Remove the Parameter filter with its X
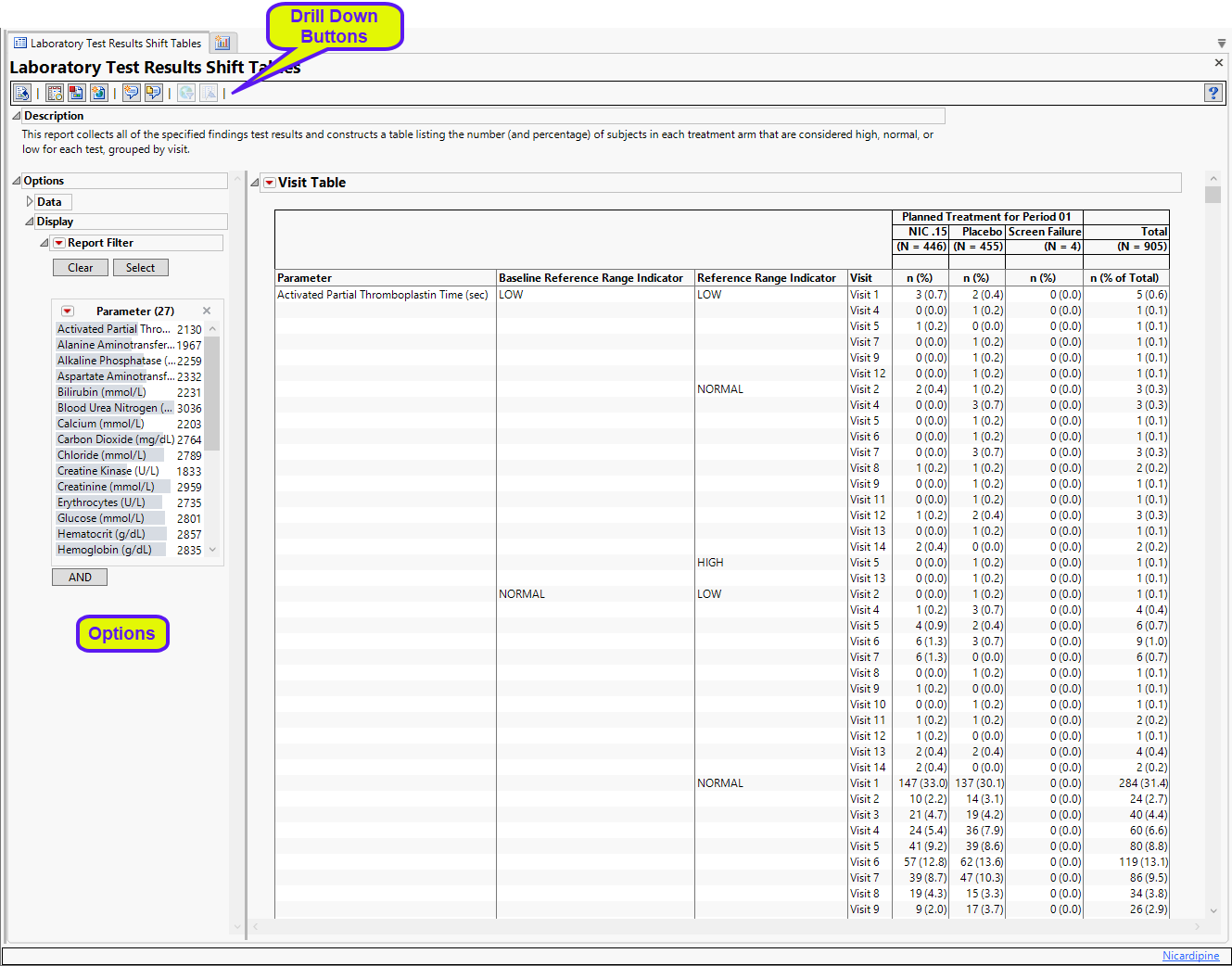The image size is (1232, 966). (207, 311)
